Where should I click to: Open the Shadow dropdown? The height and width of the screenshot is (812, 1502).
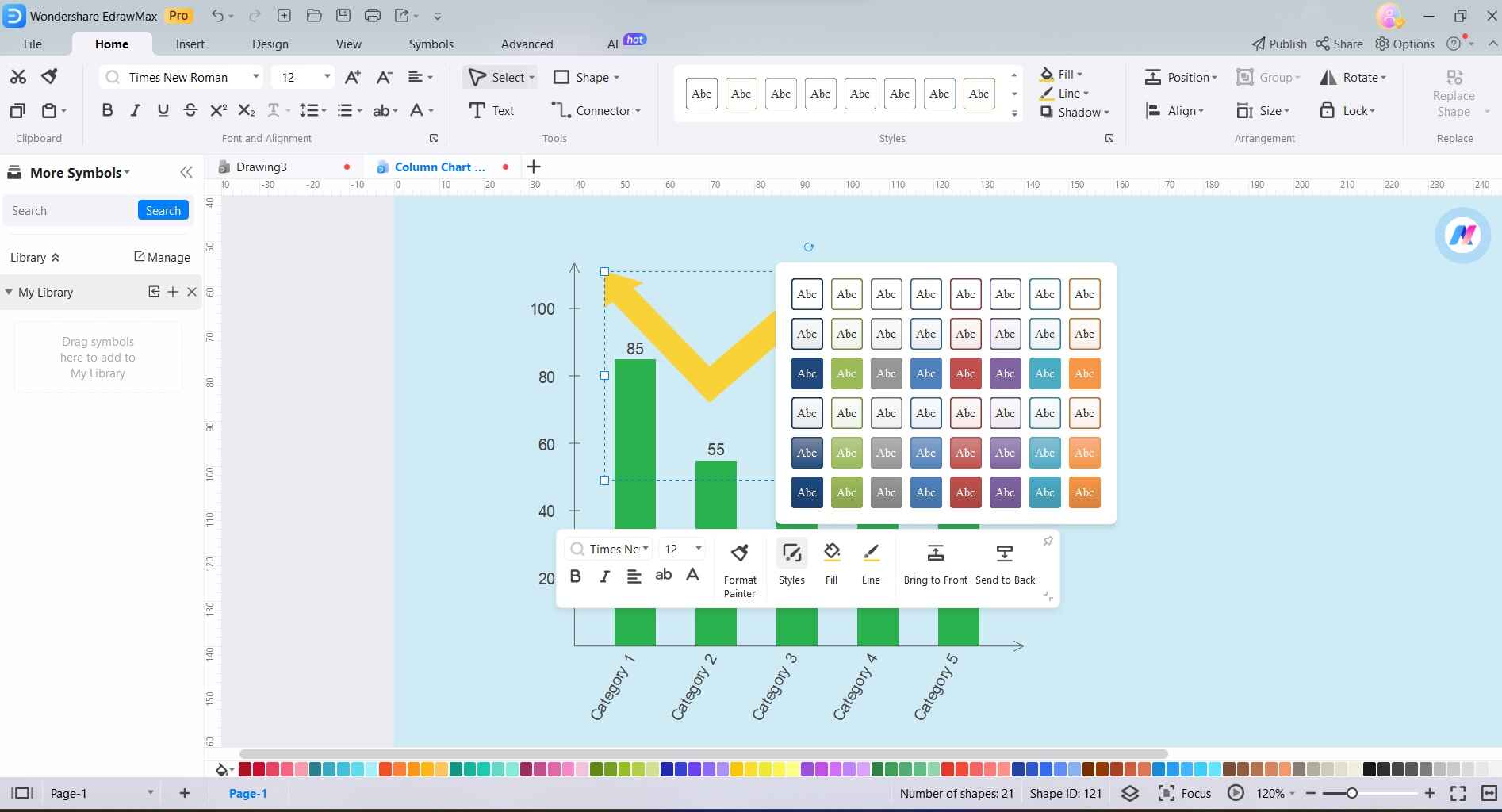(x=1075, y=113)
